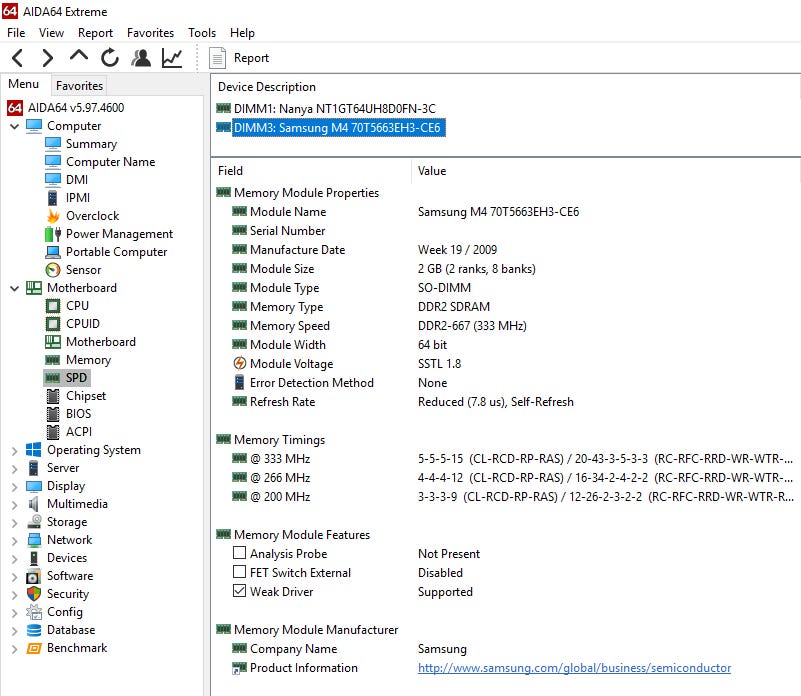The image size is (801, 696).
Task: Toggle the Weak Driver checkbox
Action: 239,591
